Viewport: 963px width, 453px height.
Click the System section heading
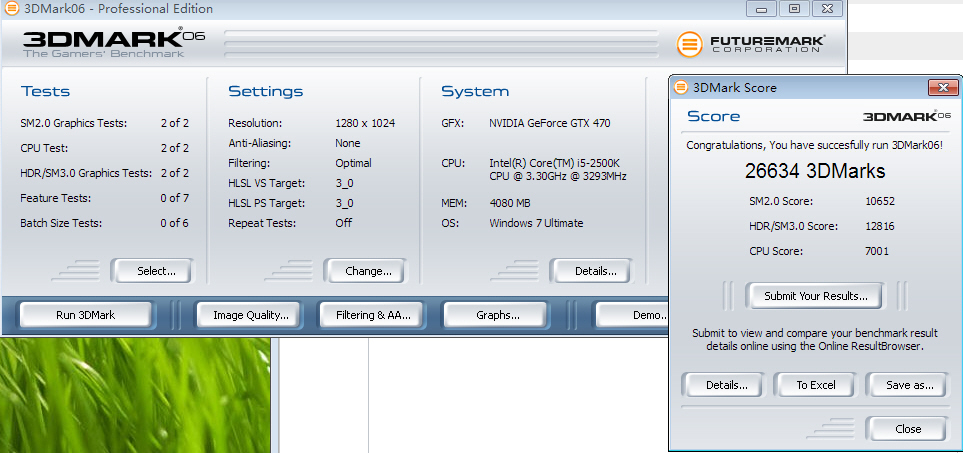tap(475, 91)
